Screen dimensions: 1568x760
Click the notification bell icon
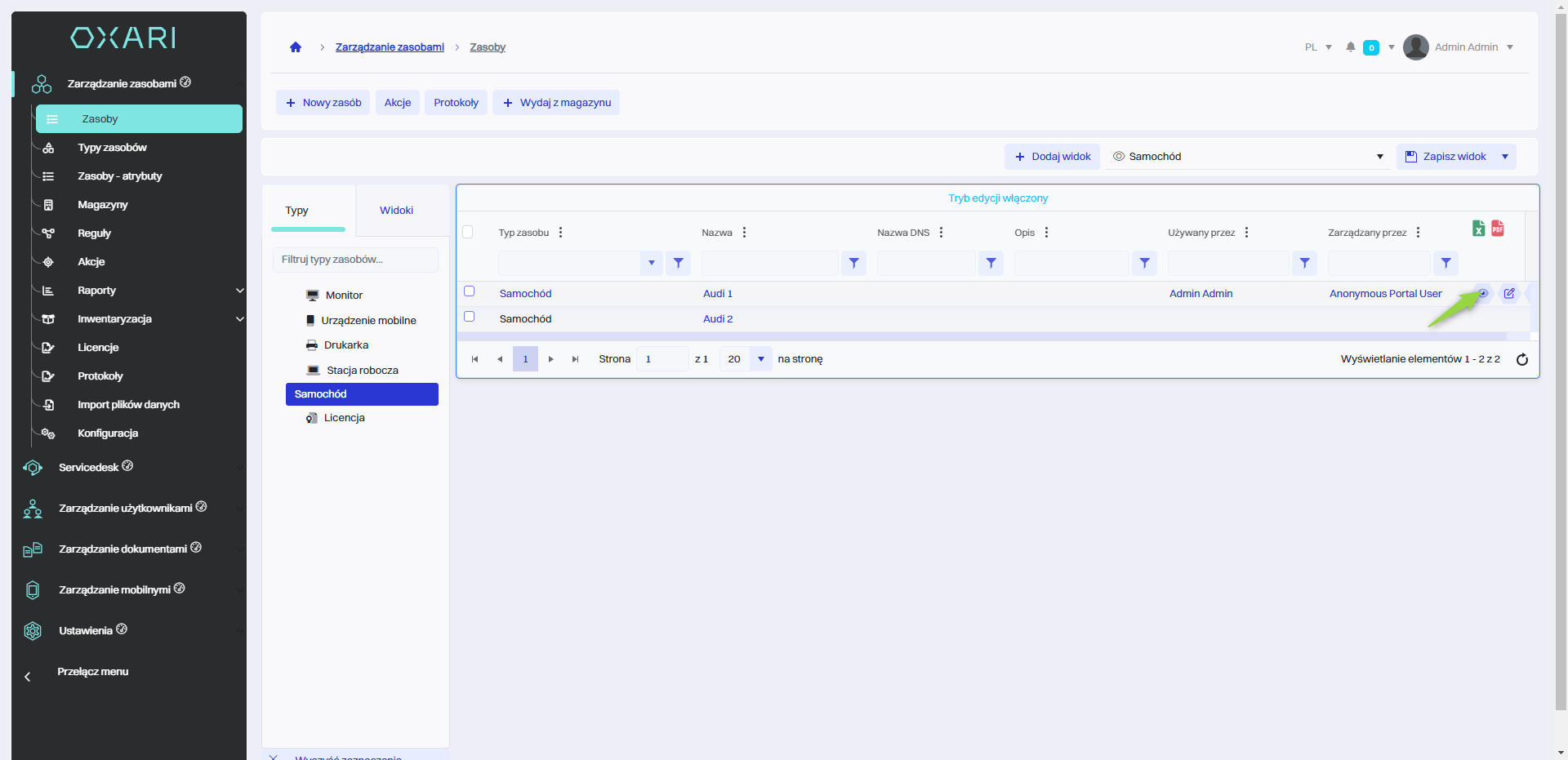point(1351,47)
